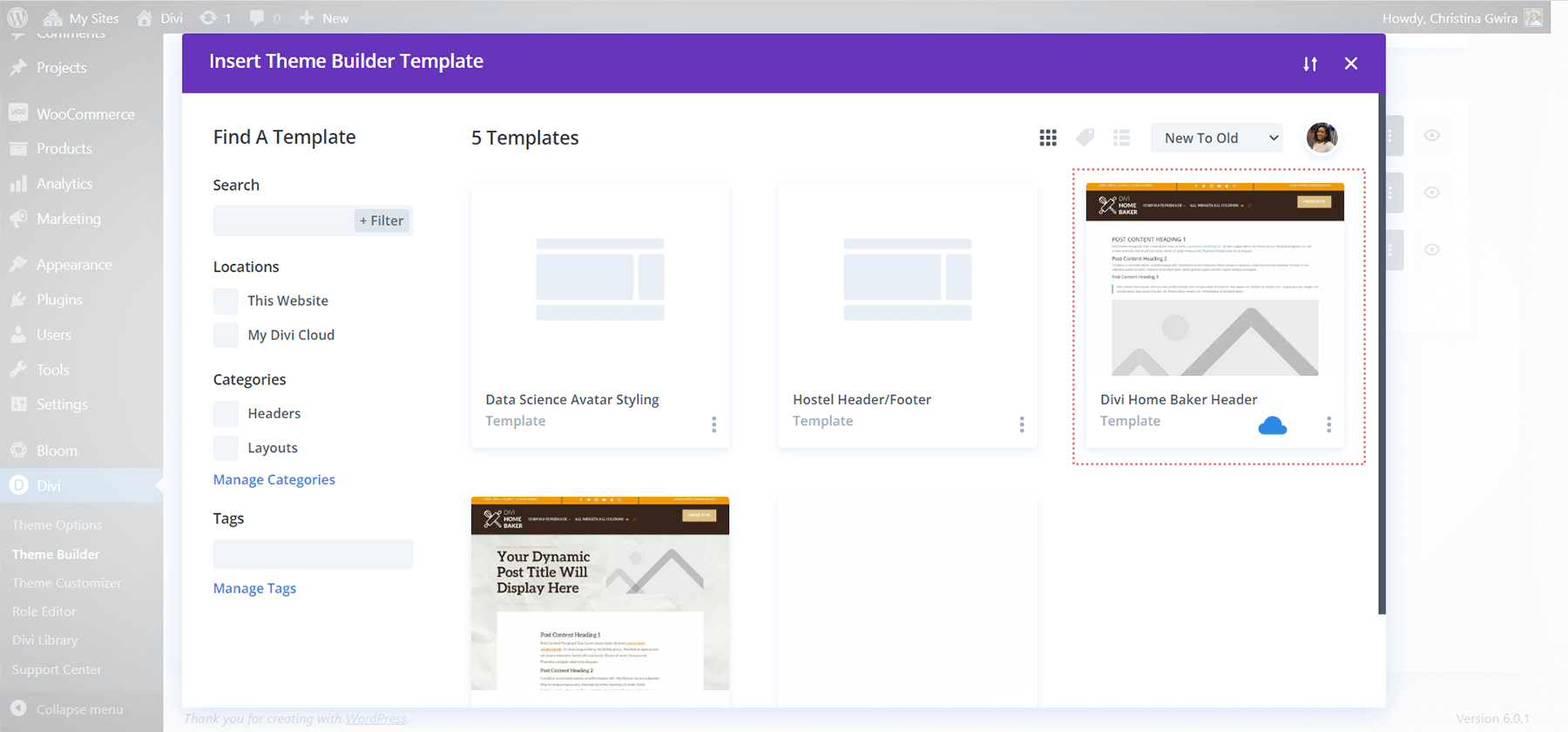The image size is (1568, 732).
Task: Select the Divi Home Baker Header thumbnail
Action: pos(1214,280)
